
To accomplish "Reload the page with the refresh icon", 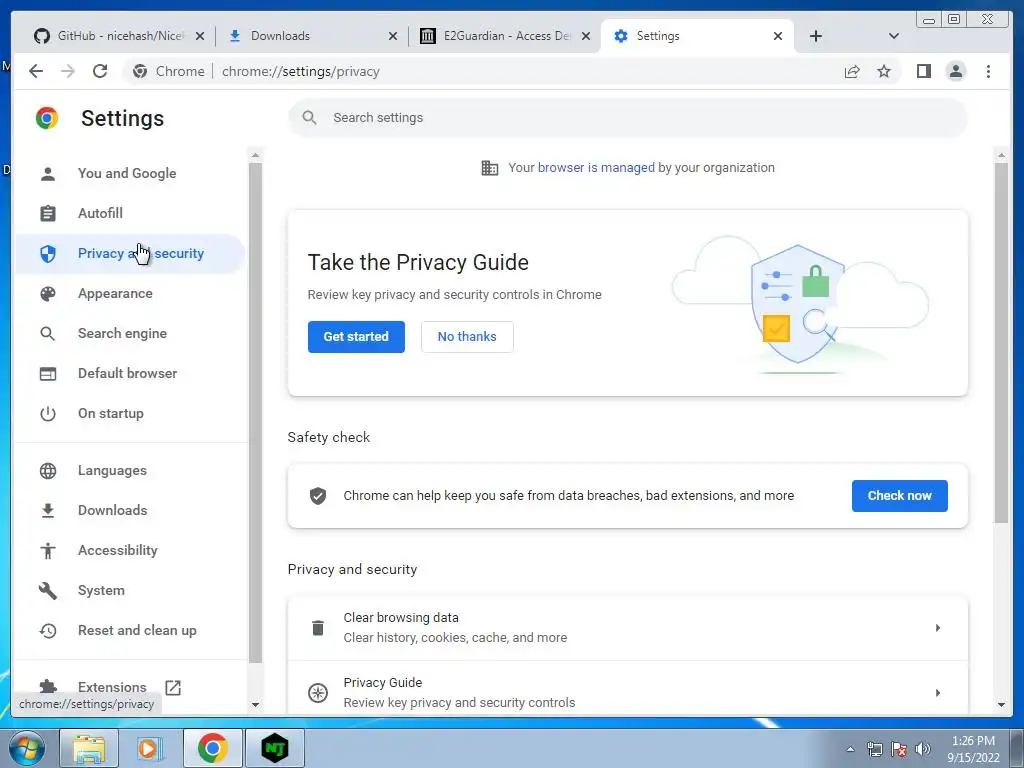I will [x=100, y=71].
